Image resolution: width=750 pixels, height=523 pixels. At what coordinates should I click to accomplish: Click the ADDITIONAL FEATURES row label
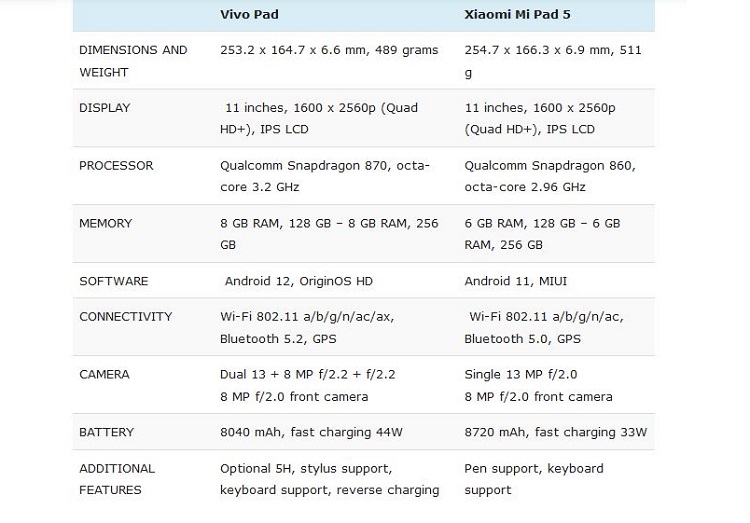coord(117,479)
